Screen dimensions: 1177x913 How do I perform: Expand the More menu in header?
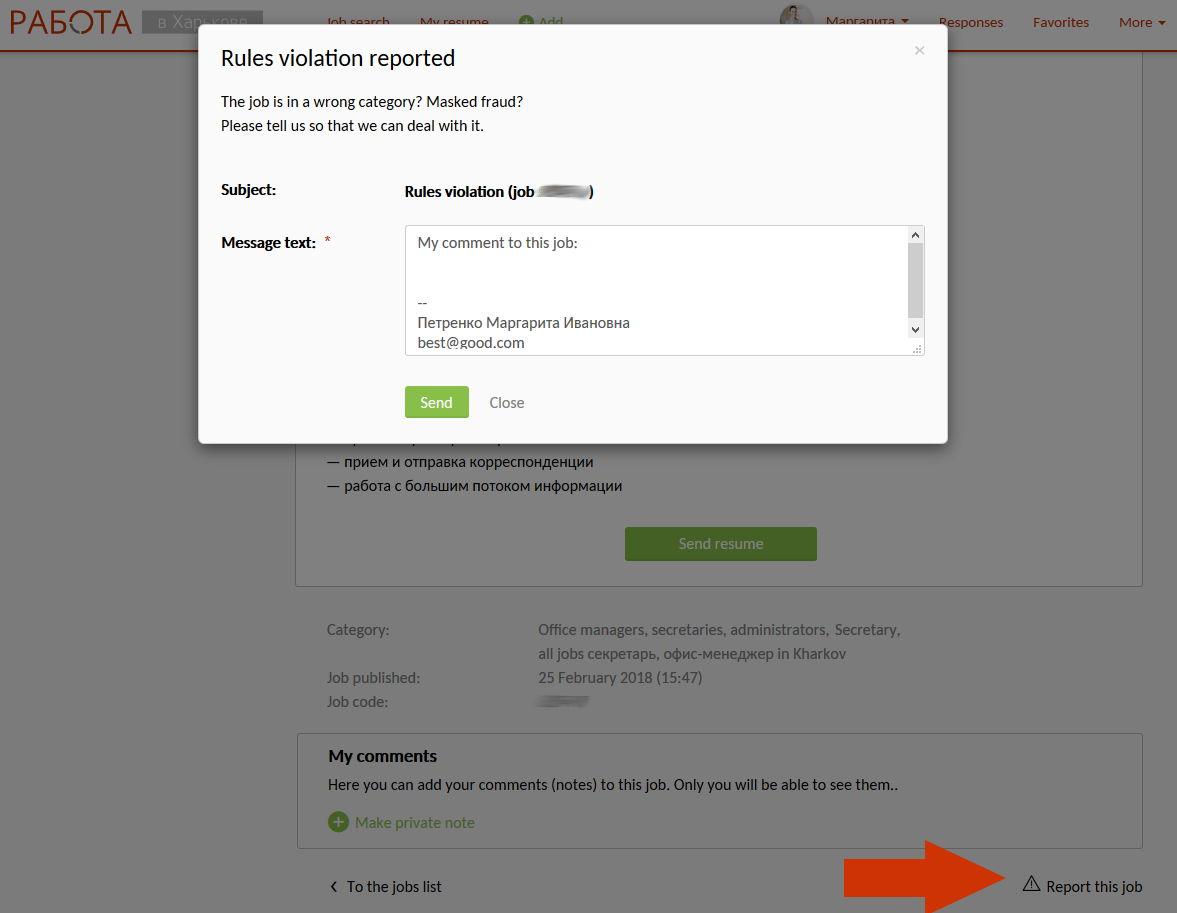point(1142,22)
